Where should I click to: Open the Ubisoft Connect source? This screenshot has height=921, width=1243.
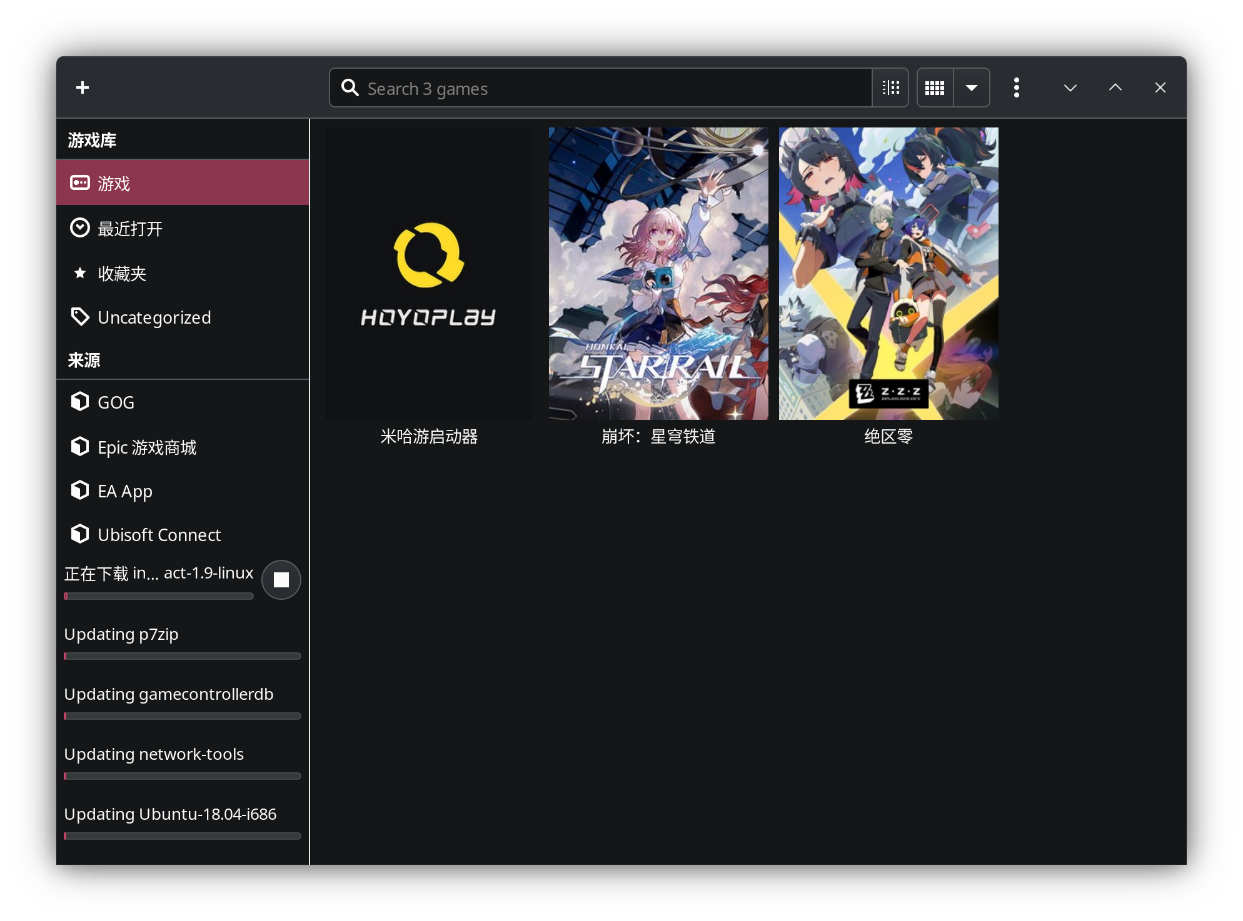click(x=158, y=535)
